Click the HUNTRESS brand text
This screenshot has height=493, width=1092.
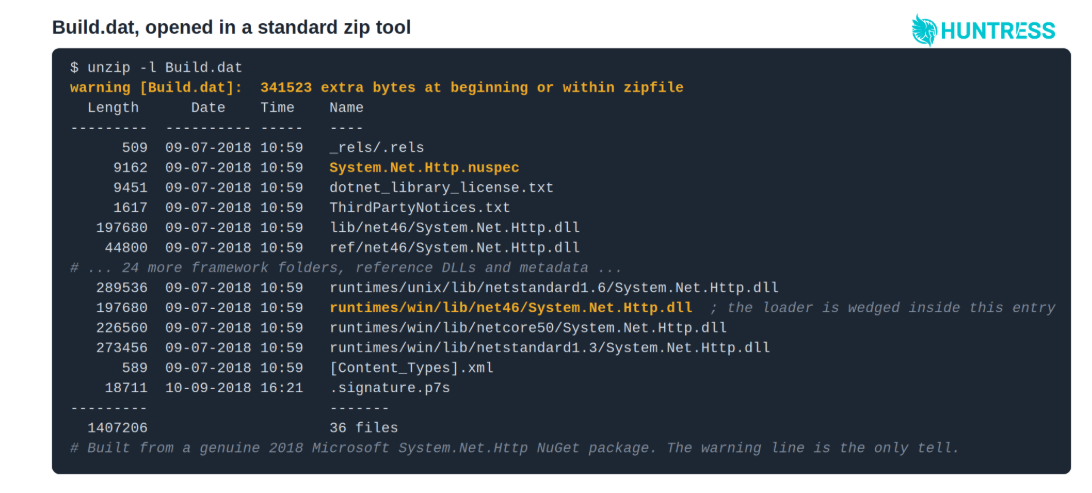coord(998,31)
